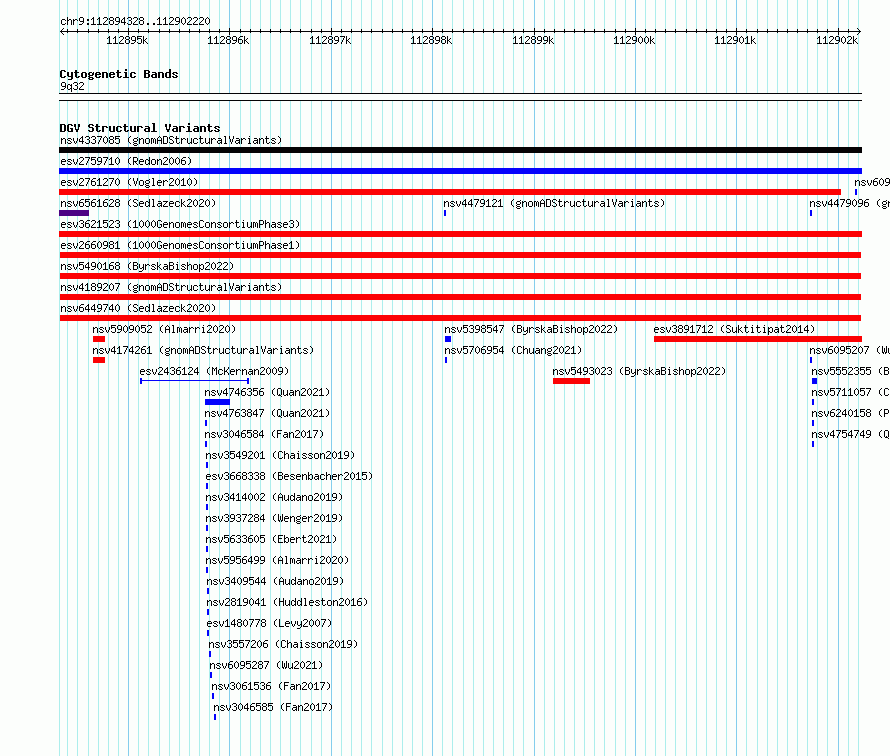The image size is (890, 756).
Task: Open the nsv4479096 variant label
Action: point(849,203)
